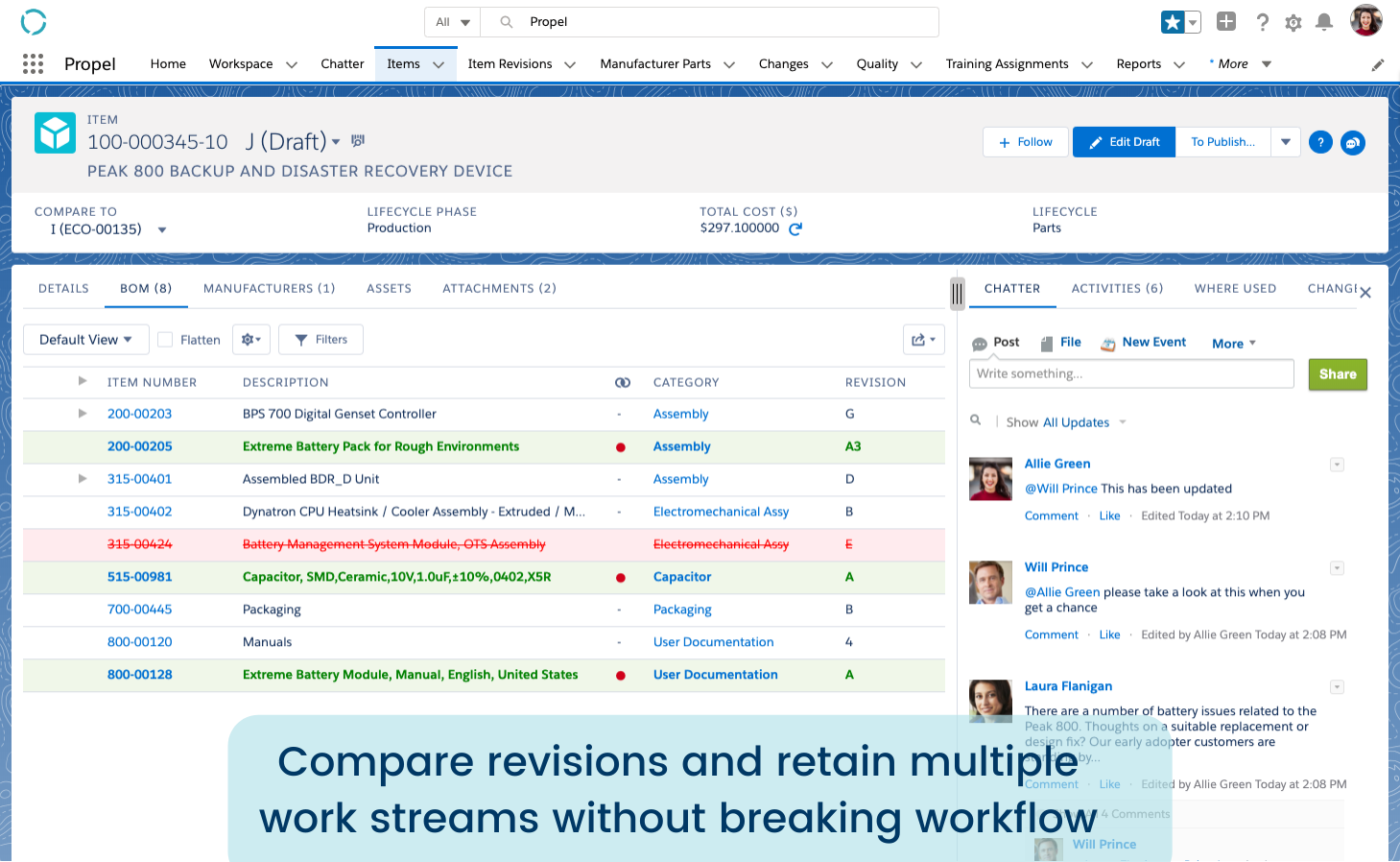1400x862 pixels.
Task: Open the Home nav item
Action: click(x=168, y=64)
